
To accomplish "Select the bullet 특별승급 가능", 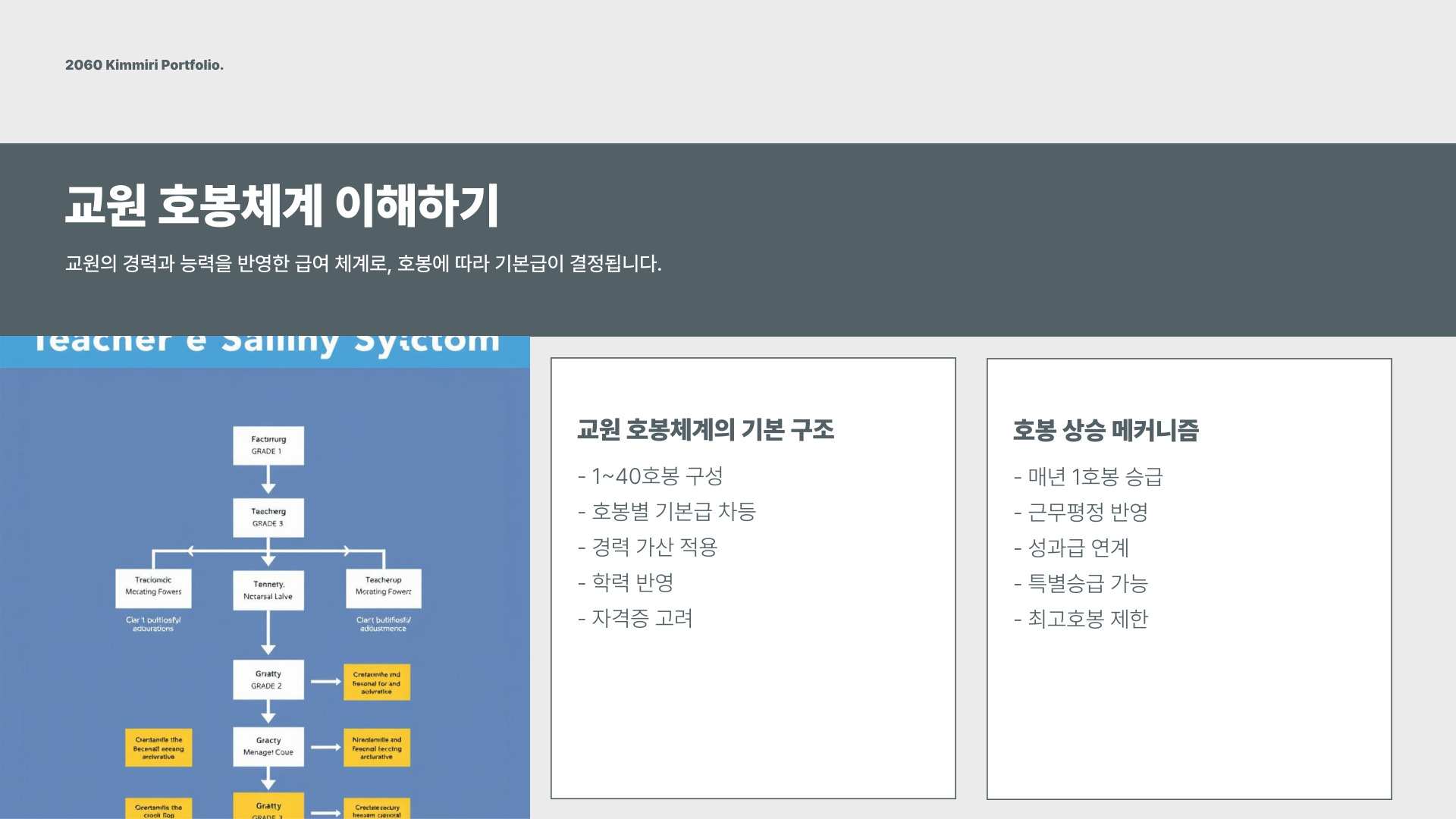I will coord(1081,584).
